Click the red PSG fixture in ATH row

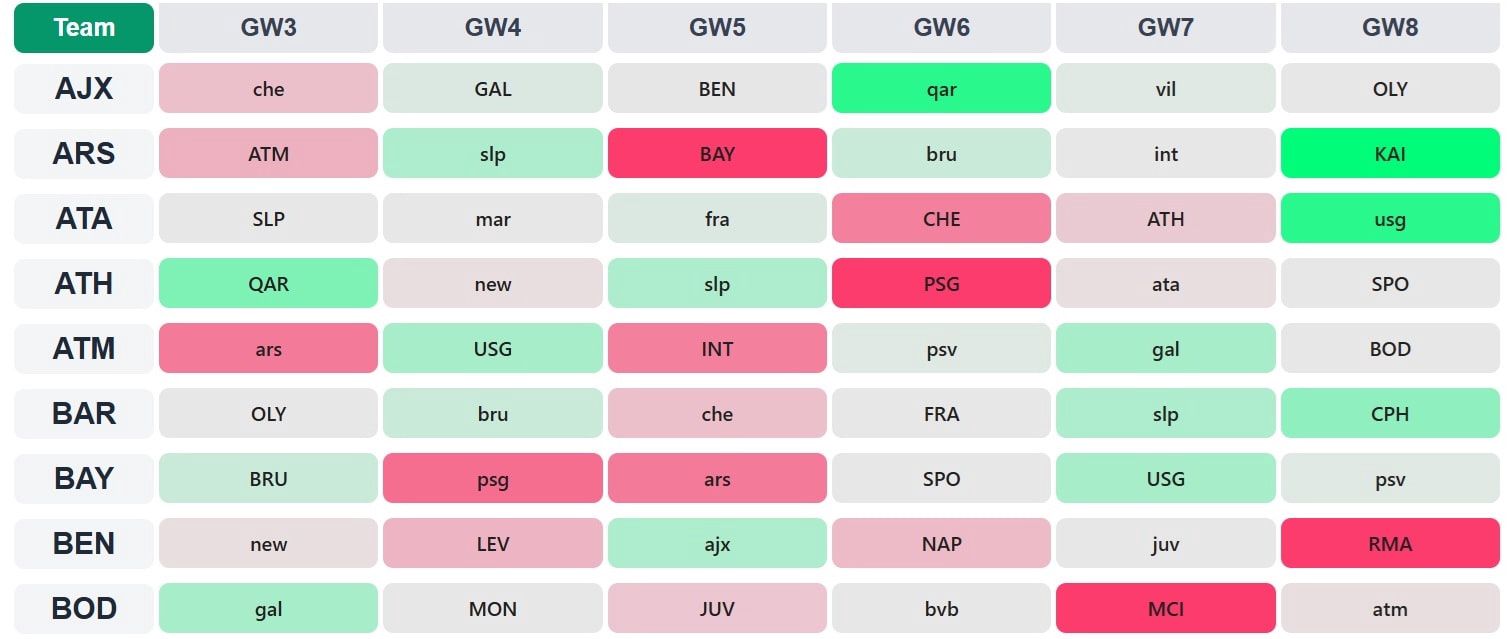941,284
